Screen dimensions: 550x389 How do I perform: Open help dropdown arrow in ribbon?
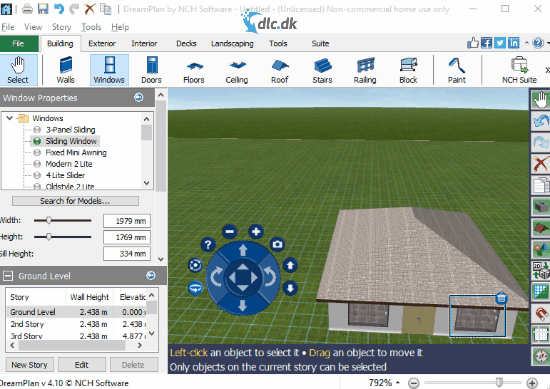pyautogui.click(x=548, y=43)
